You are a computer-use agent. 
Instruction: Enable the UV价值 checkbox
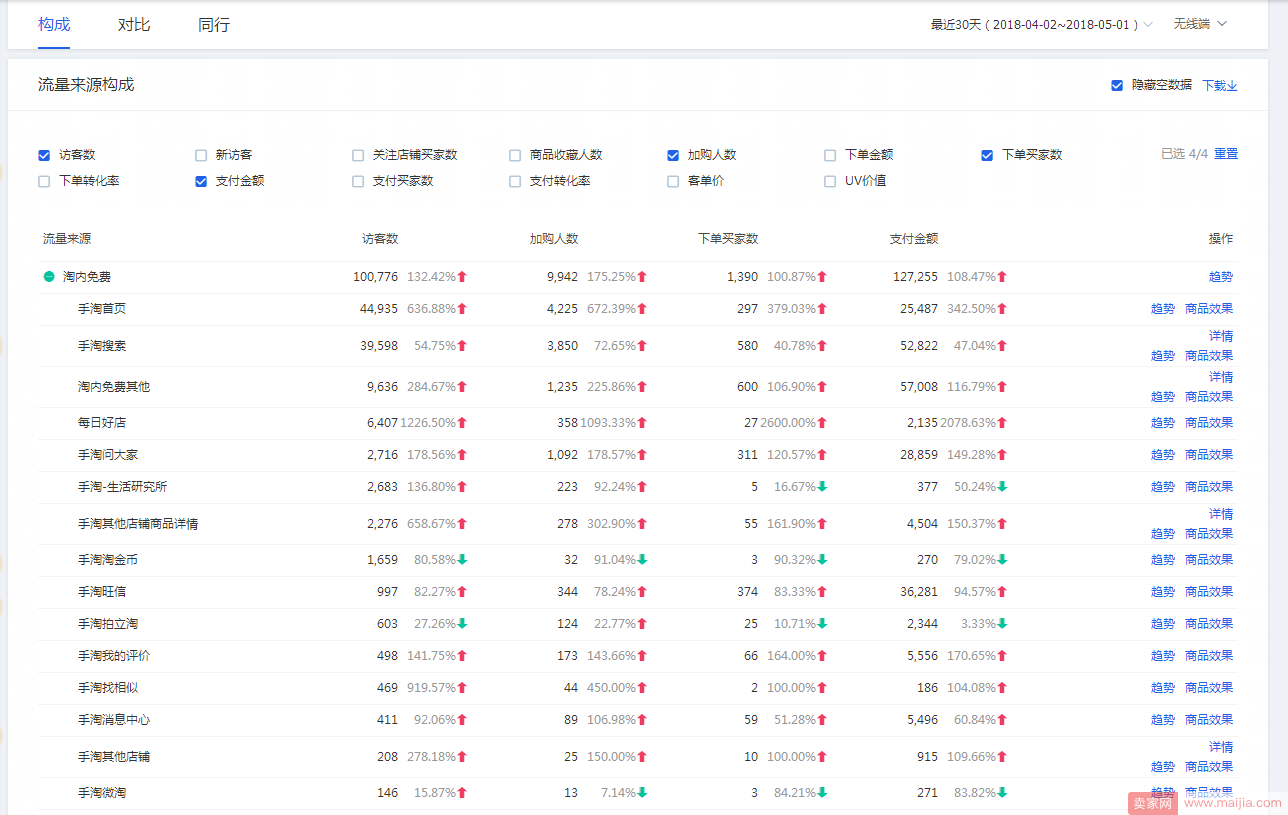click(x=830, y=181)
